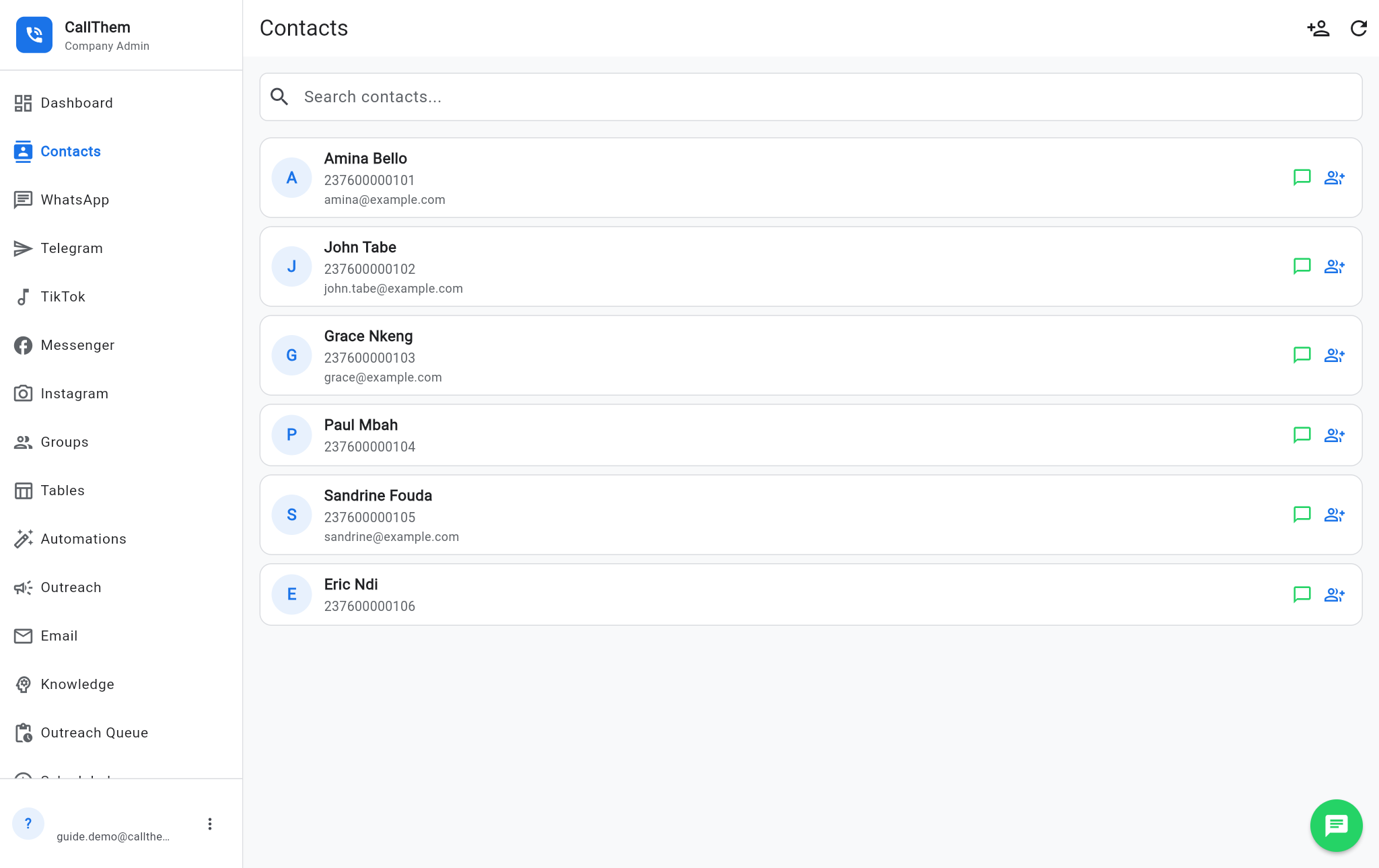Add Eric Ndi to a group
Image resolution: width=1379 pixels, height=868 pixels.
click(x=1334, y=595)
